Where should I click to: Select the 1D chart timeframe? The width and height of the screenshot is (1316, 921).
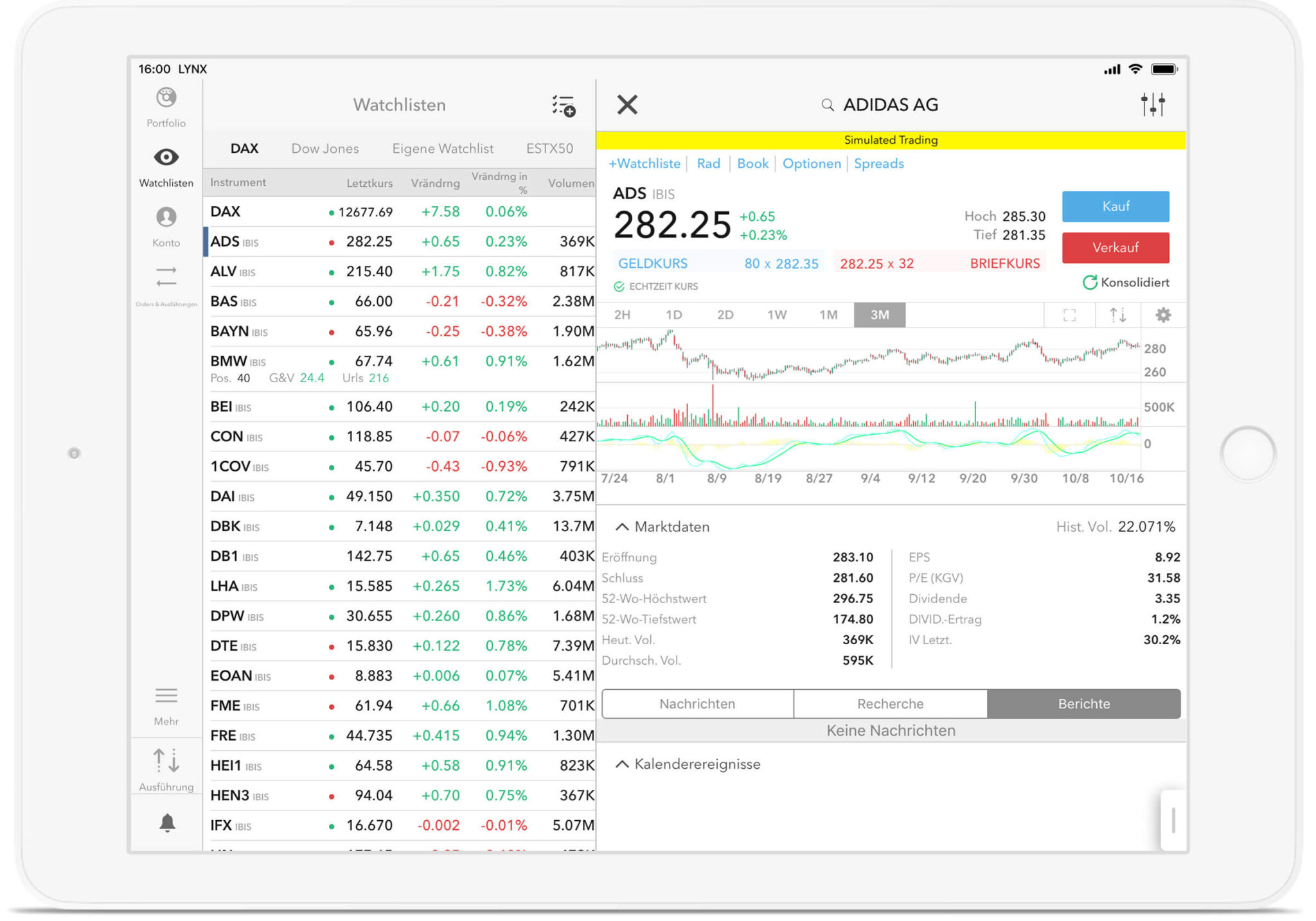(673, 315)
